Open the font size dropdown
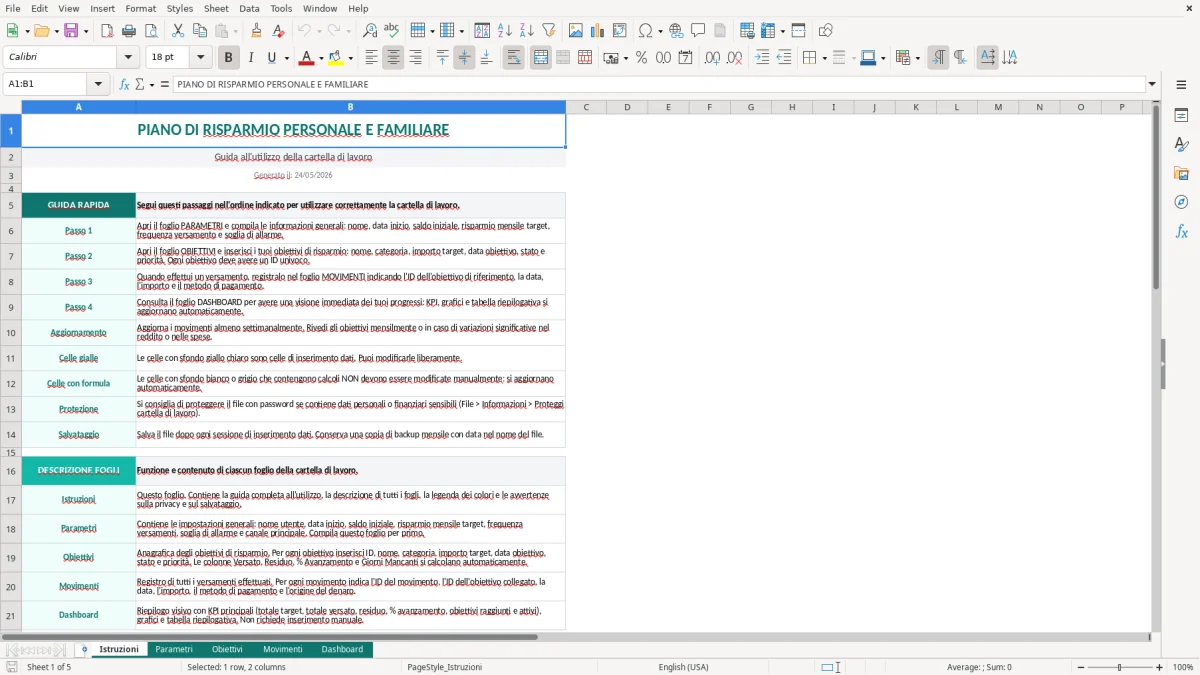Image resolution: width=1200 pixels, height=675 pixels. [x=200, y=58]
